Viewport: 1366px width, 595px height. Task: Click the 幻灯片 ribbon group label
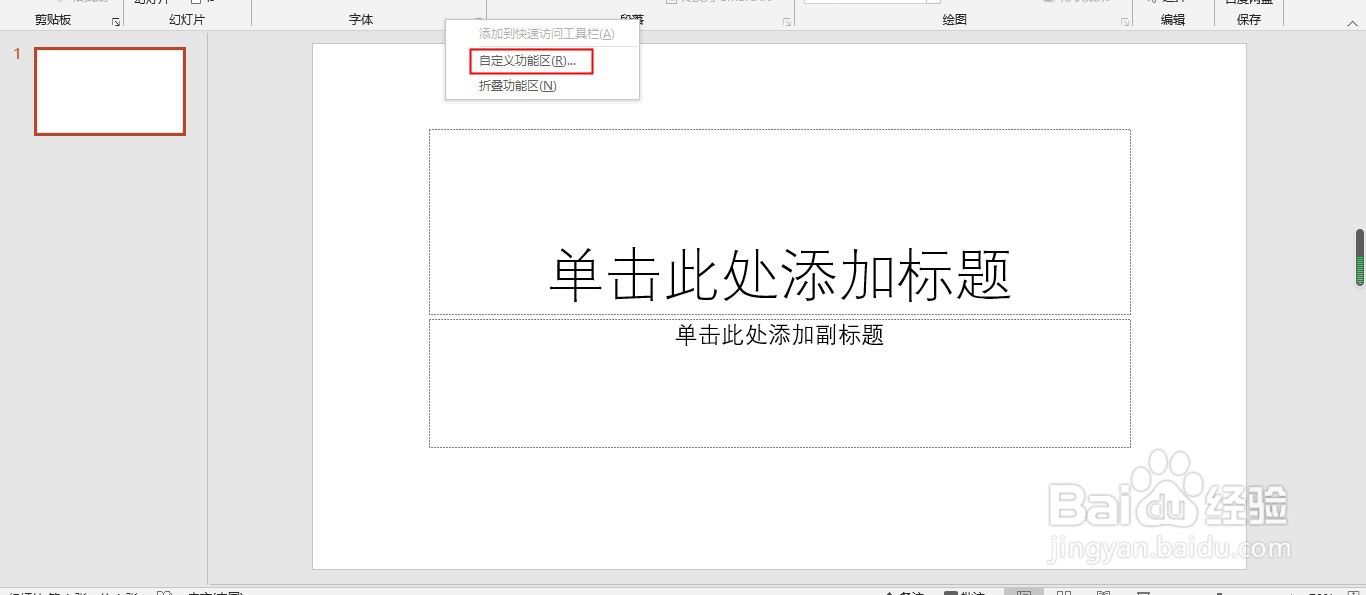click(187, 20)
